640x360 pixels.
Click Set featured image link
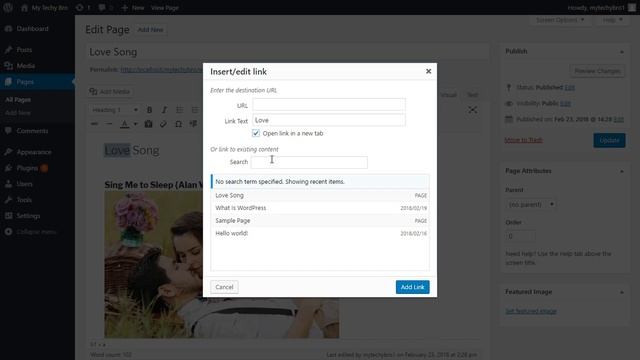pos(531,311)
